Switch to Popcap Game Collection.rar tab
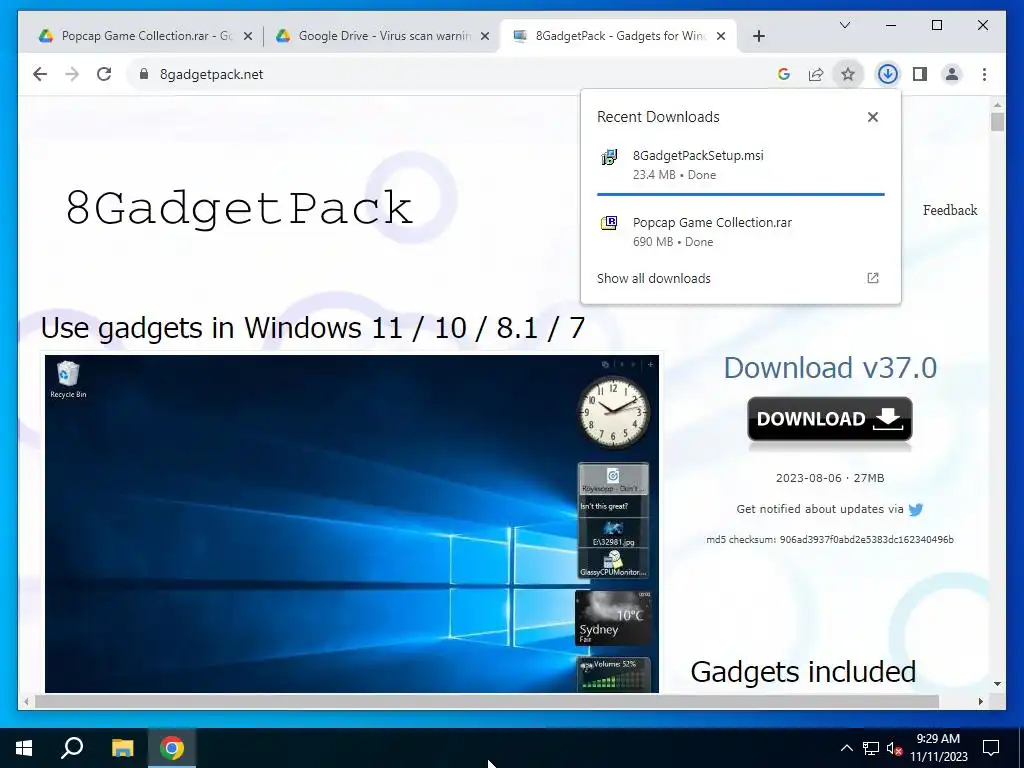The image size is (1024, 768). (145, 36)
